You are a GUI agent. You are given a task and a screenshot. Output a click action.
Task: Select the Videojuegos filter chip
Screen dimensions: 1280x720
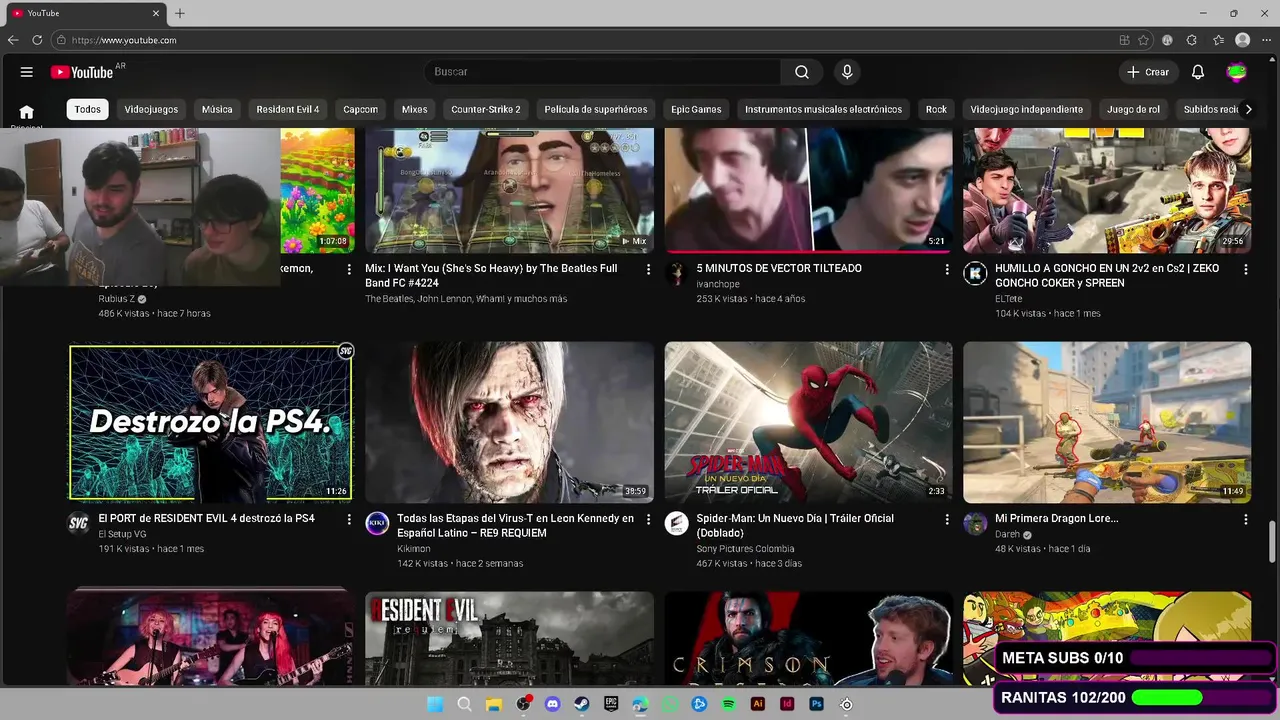[151, 109]
